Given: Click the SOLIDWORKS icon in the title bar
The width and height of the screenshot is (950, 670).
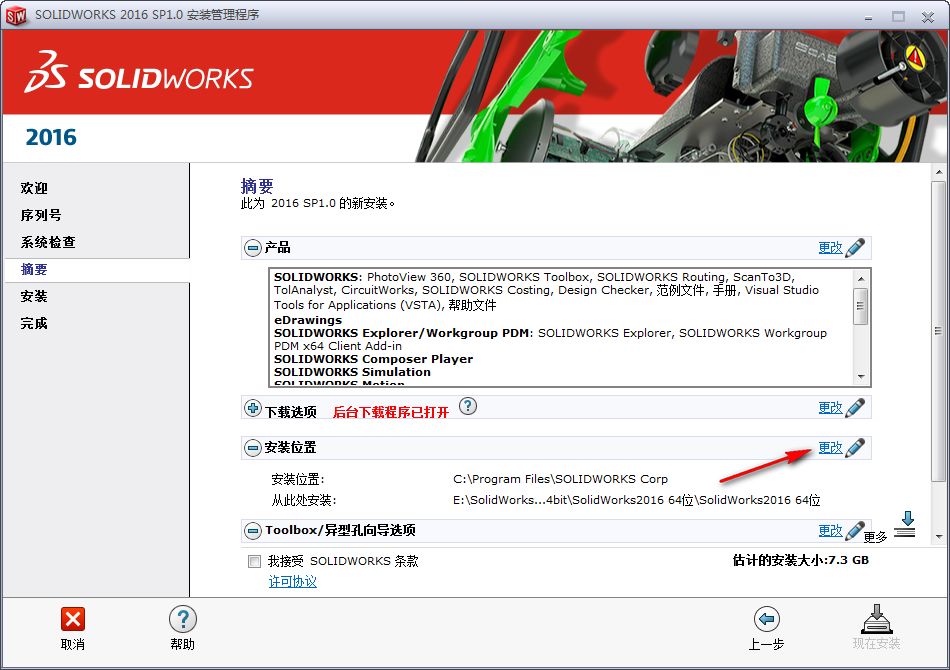Looking at the screenshot, I should point(16,16).
